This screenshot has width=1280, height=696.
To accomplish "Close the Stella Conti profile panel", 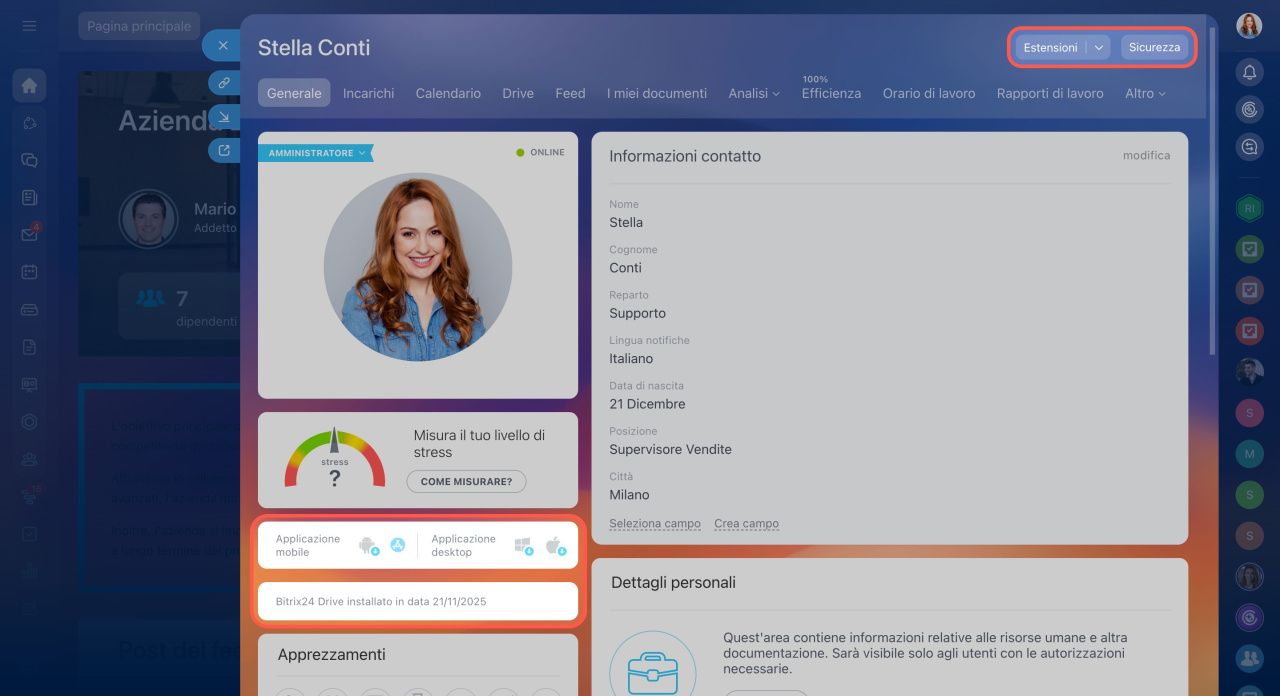I will (223, 46).
